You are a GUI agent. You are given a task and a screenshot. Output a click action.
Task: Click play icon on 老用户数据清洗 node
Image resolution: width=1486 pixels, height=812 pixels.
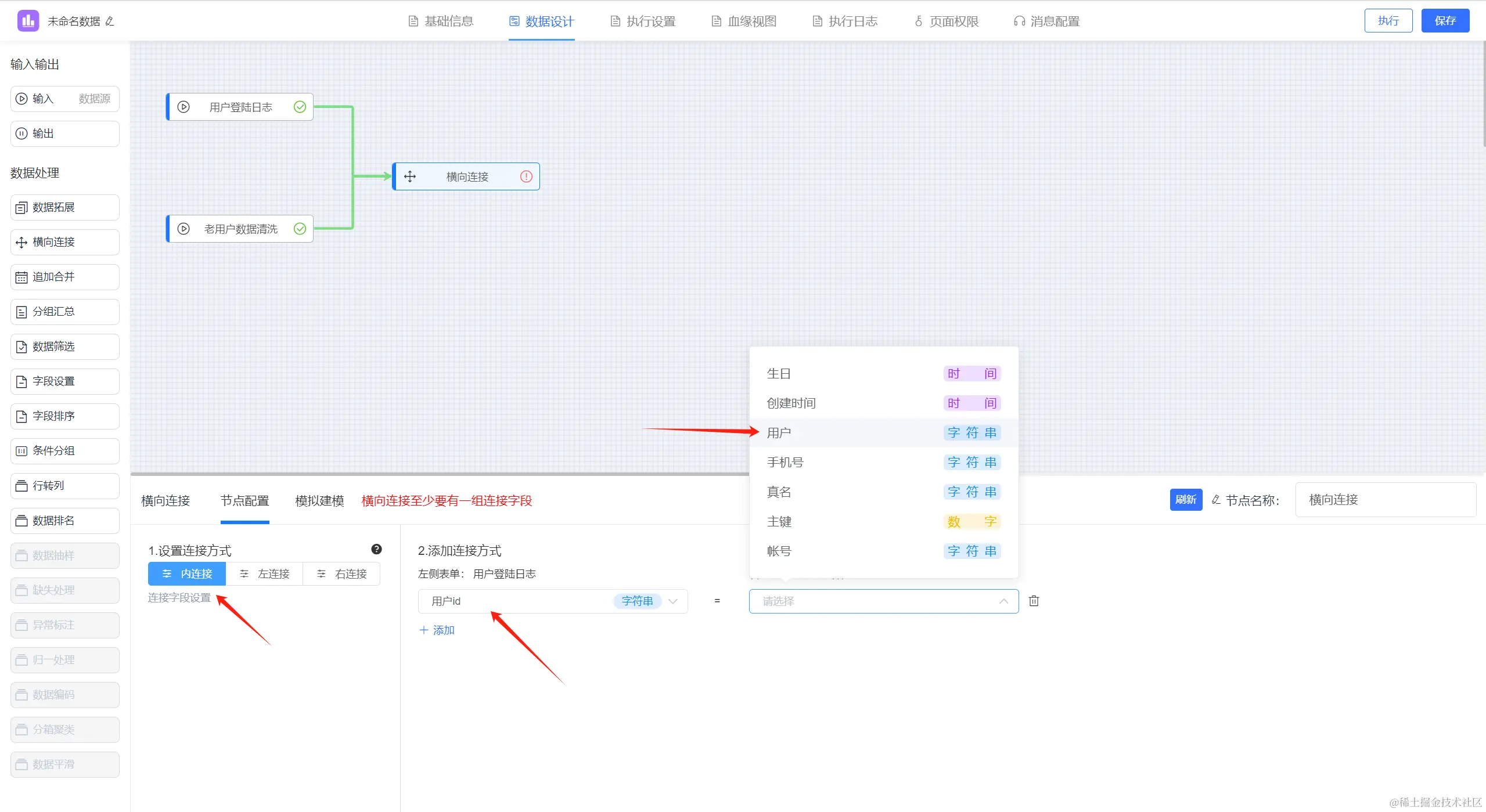pos(183,229)
